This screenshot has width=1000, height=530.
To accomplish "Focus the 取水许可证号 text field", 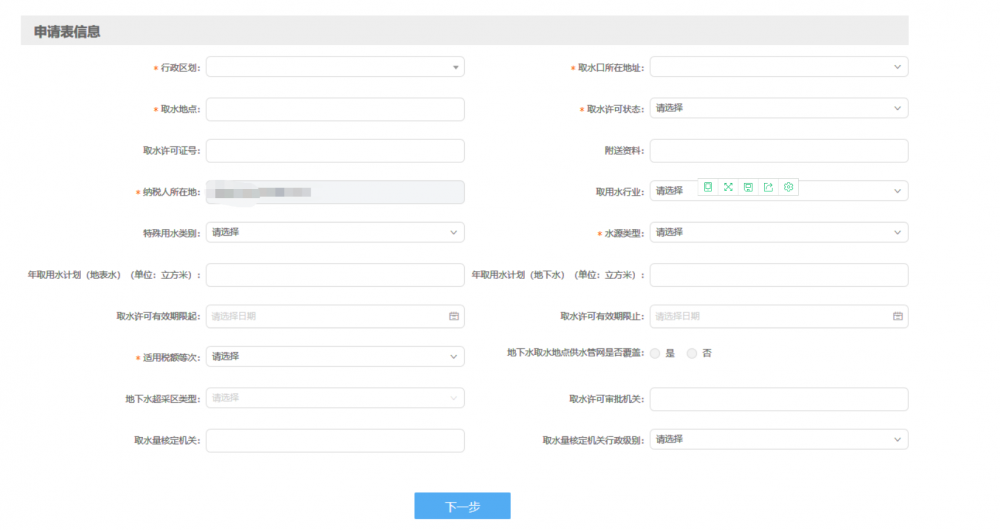I will (335, 150).
